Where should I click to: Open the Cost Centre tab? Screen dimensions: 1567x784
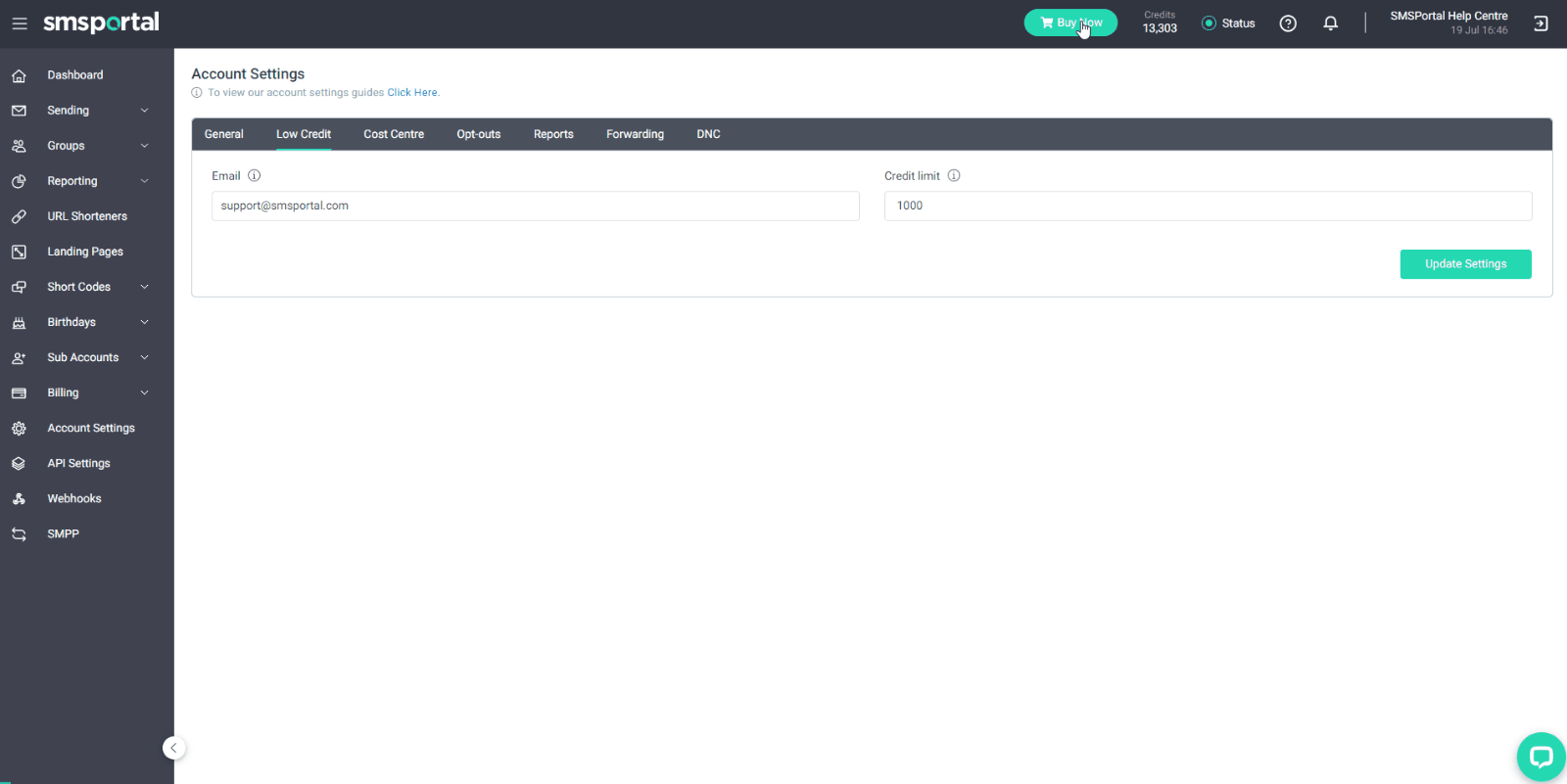(x=394, y=134)
